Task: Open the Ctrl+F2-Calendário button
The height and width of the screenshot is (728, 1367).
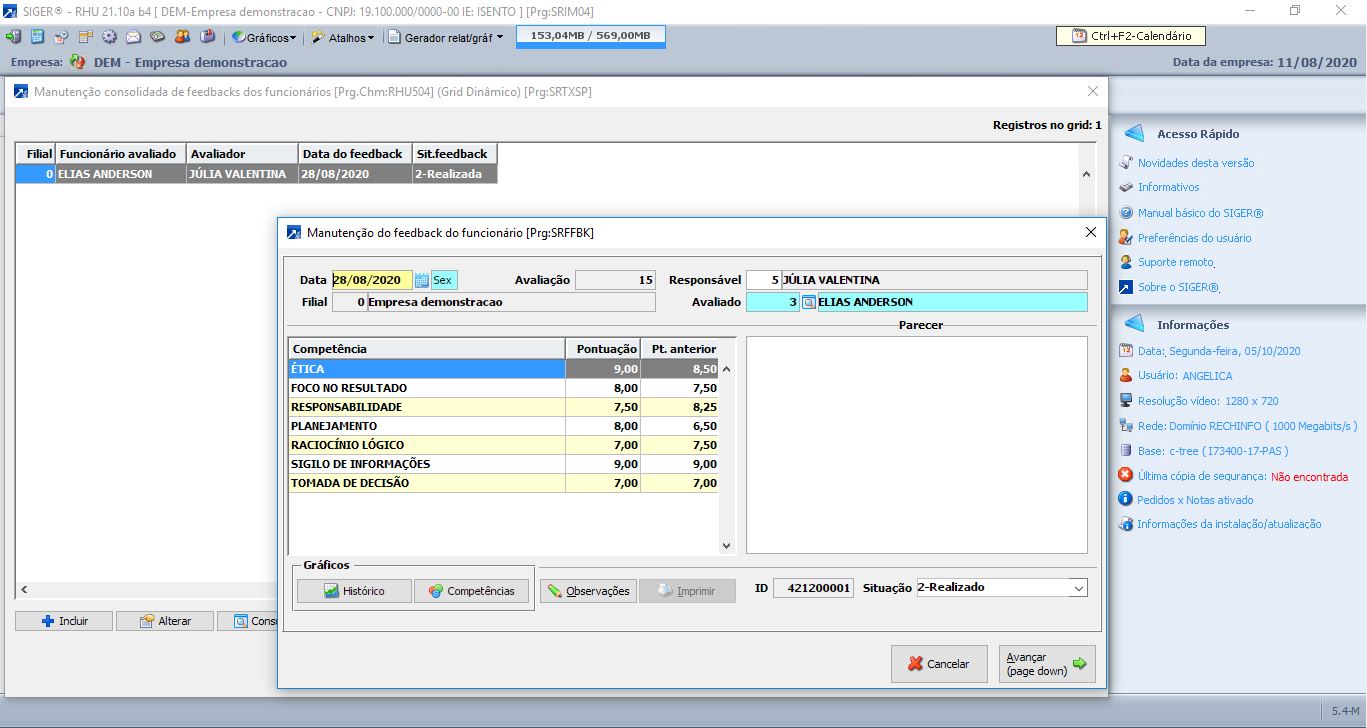Action: point(1131,36)
